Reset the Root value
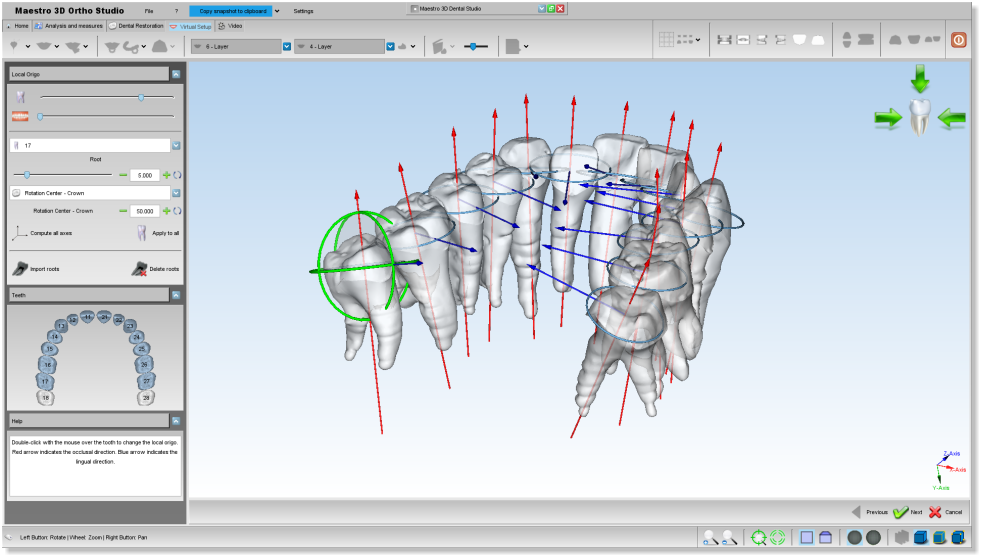984x560 pixels. click(x=177, y=175)
